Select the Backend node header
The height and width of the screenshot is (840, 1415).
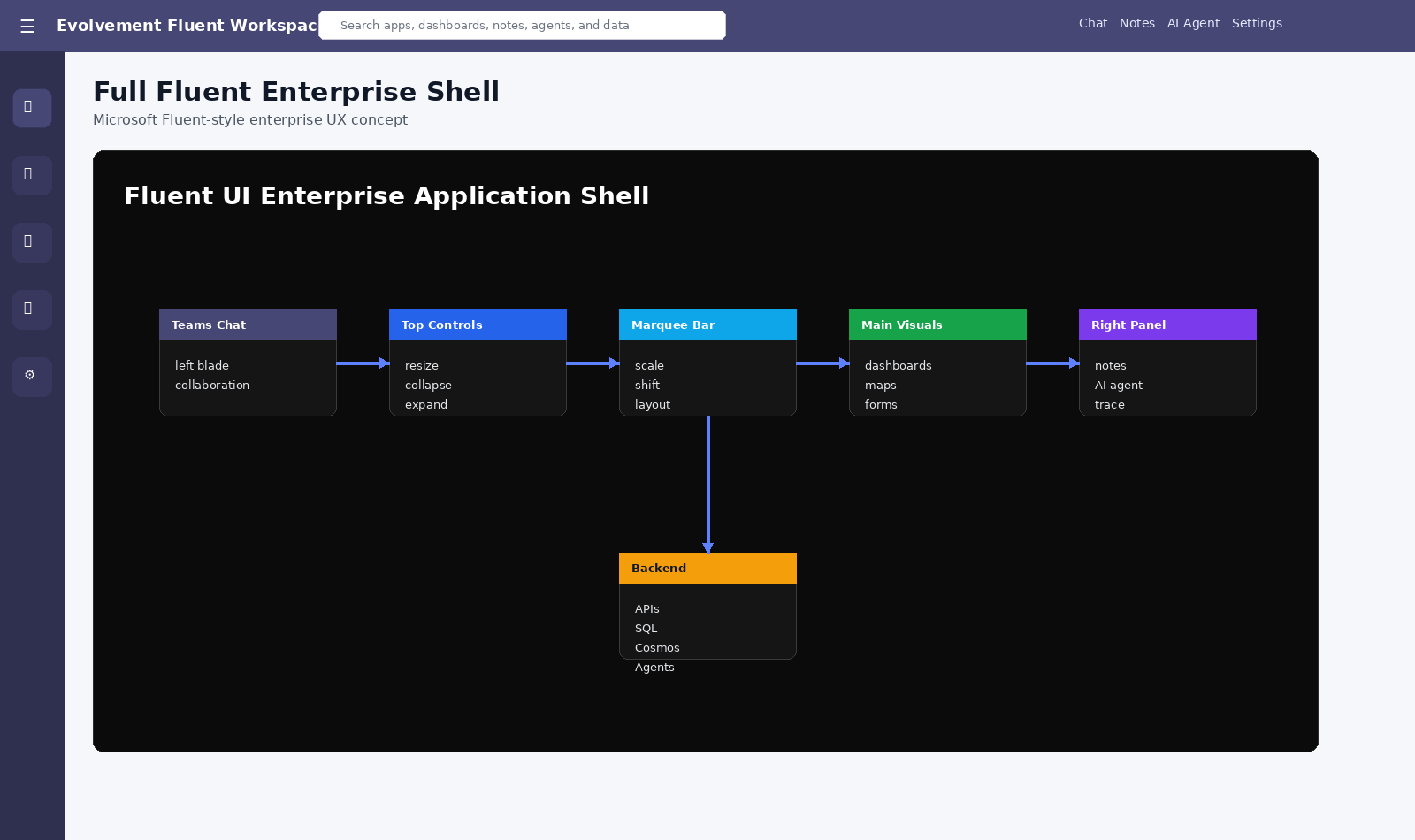coord(707,568)
